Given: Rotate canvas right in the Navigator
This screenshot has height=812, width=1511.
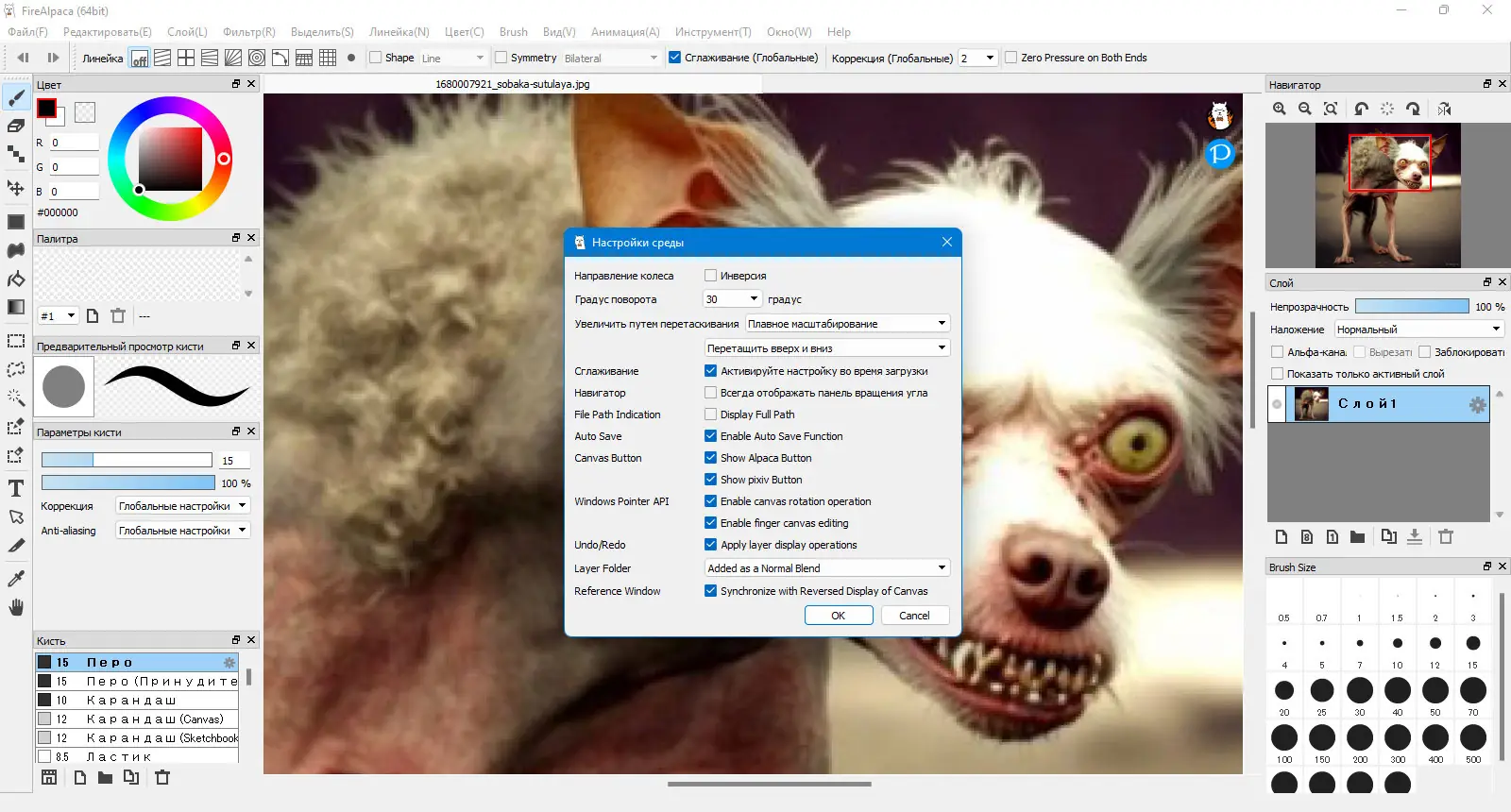Looking at the screenshot, I should (x=1413, y=109).
